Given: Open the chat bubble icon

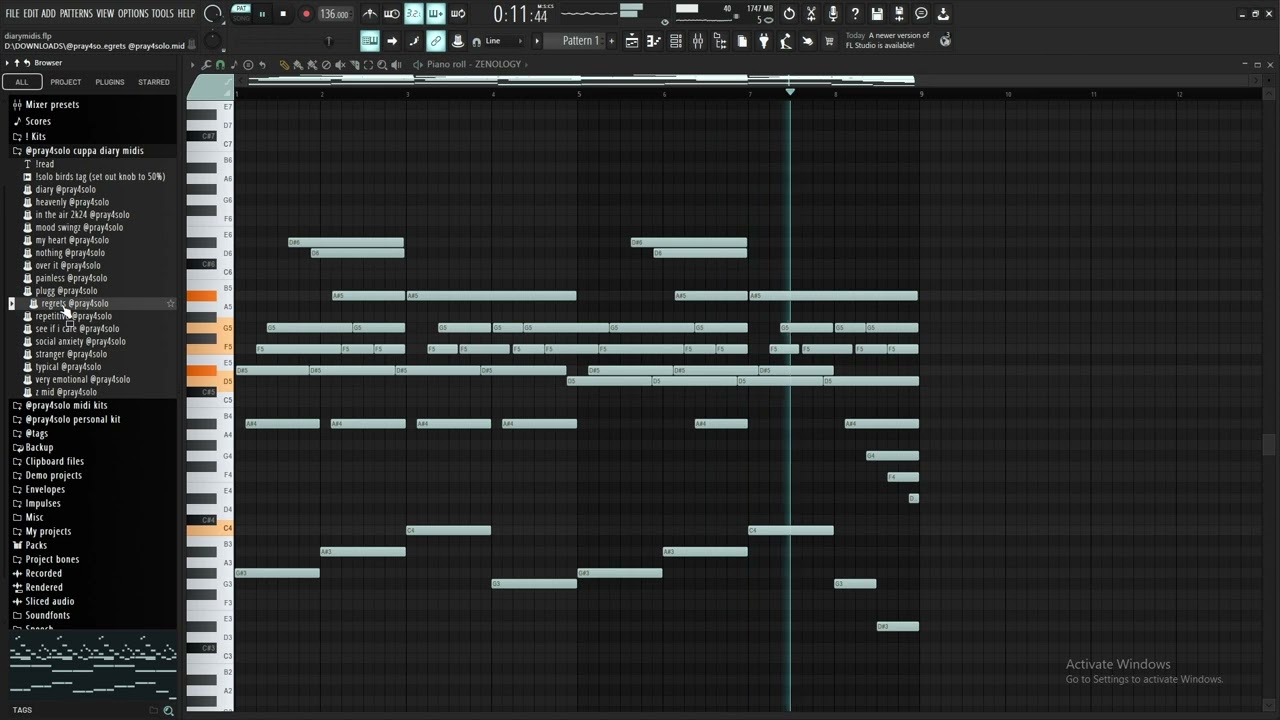Looking at the screenshot, I should pyautogui.click(x=921, y=14).
